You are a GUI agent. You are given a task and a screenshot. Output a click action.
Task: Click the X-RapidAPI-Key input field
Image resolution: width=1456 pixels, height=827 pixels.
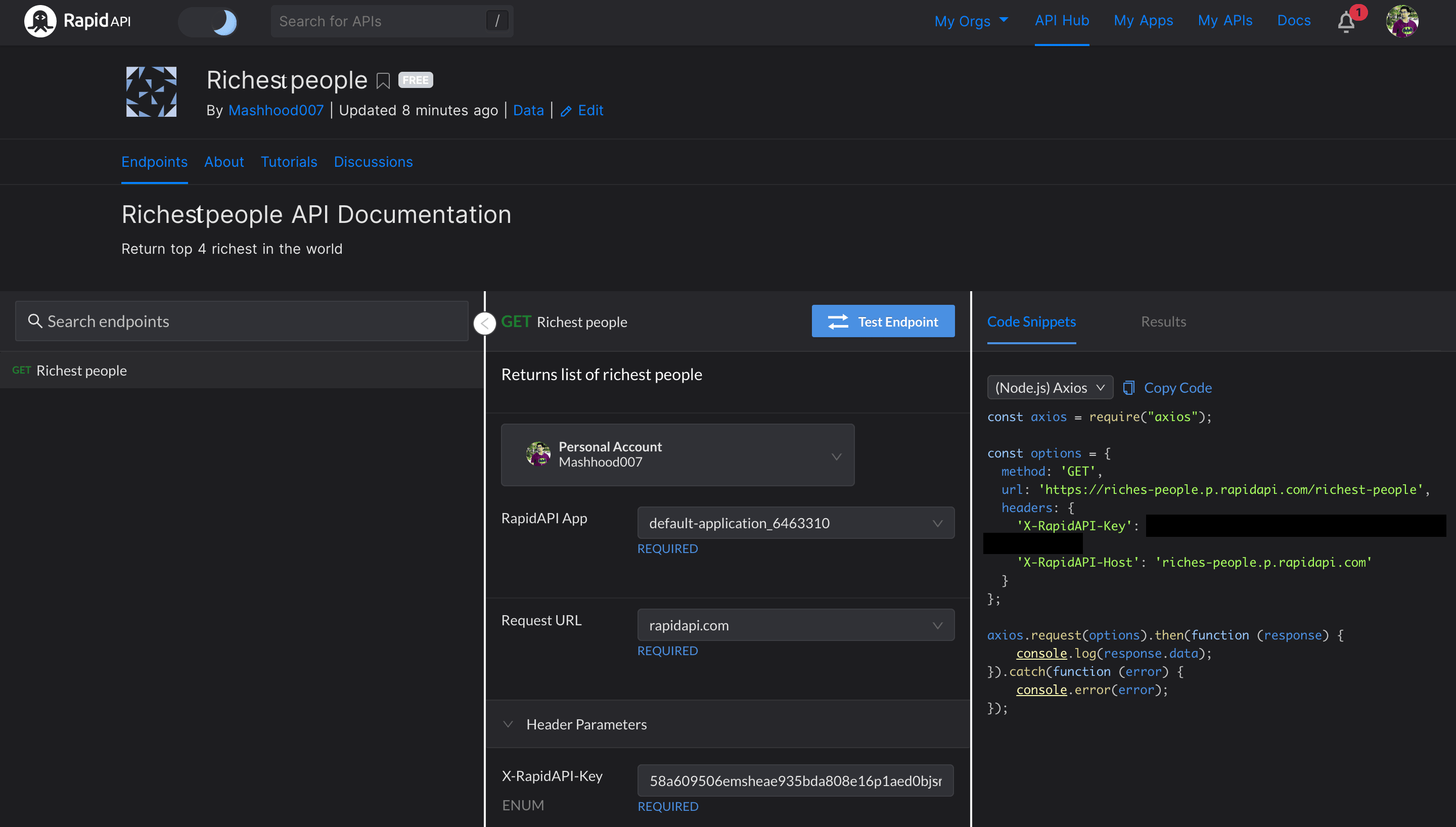tap(795, 780)
